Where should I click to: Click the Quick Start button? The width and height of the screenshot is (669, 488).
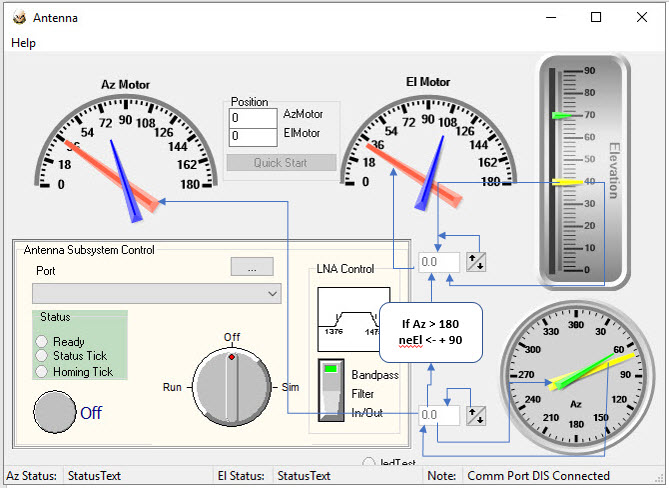point(280,163)
